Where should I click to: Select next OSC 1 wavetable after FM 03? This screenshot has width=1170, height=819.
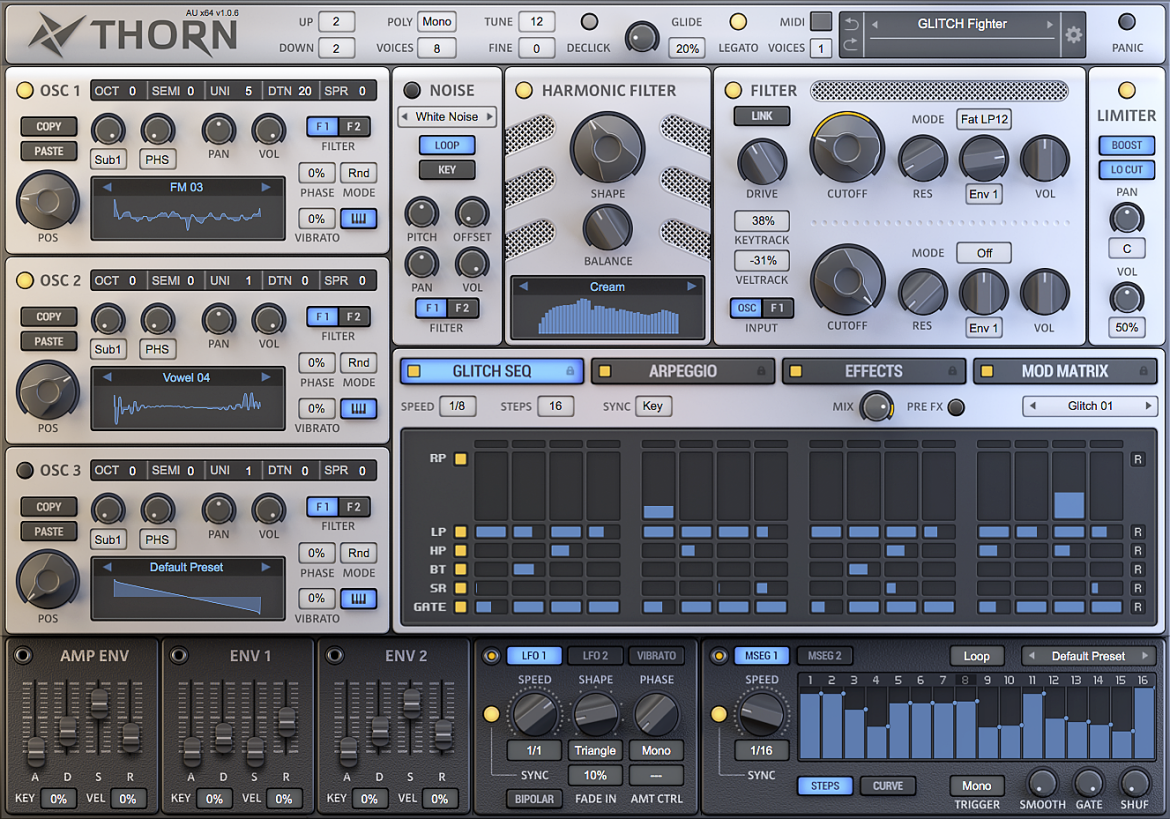click(x=266, y=187)
